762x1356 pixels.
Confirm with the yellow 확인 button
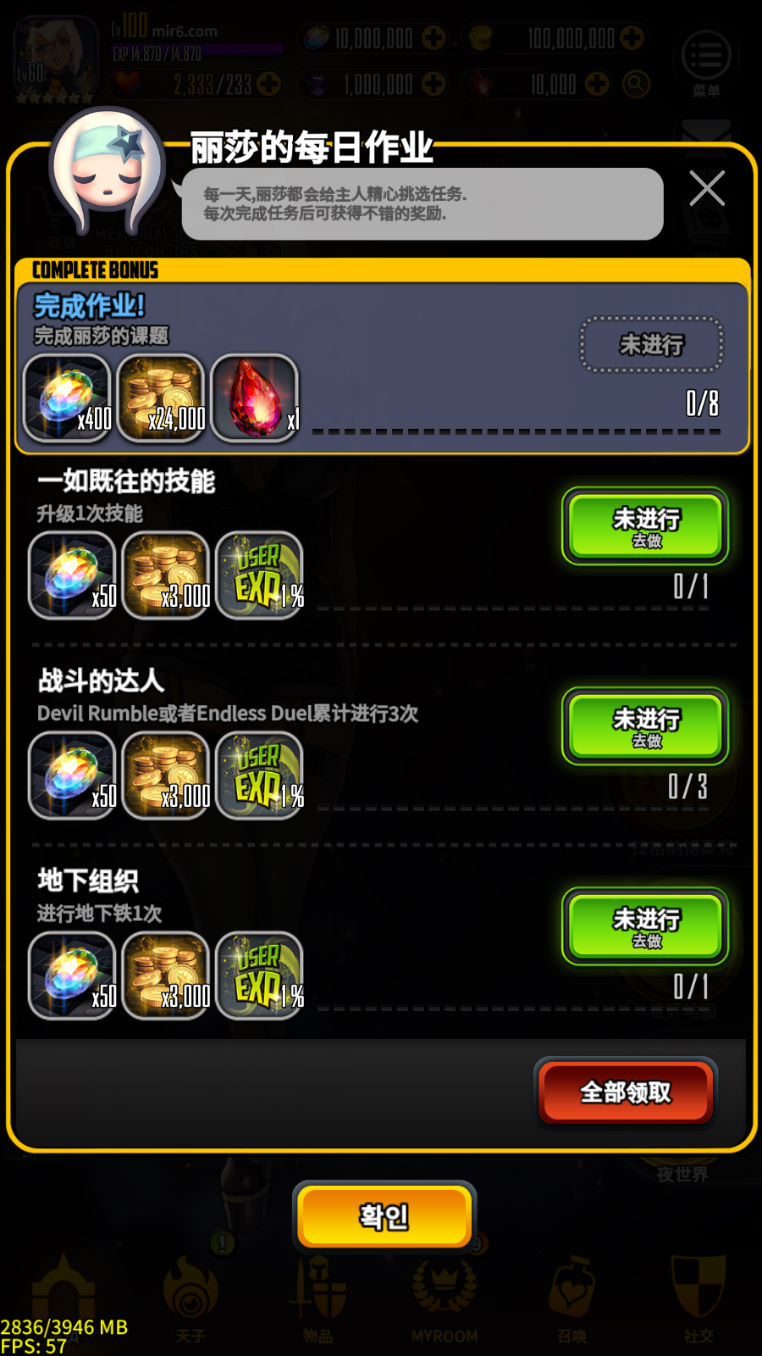coord(384,1218)
